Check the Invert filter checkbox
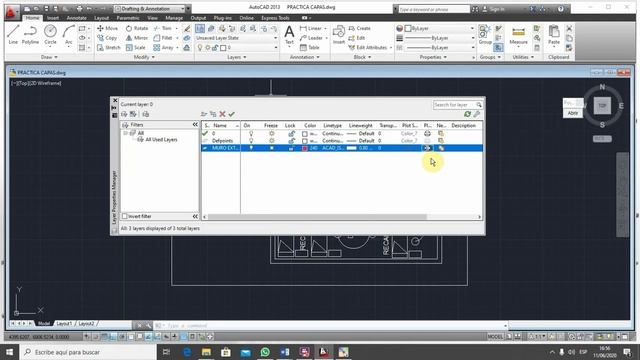This screenshot has height=360, width=640. (125, 216)
